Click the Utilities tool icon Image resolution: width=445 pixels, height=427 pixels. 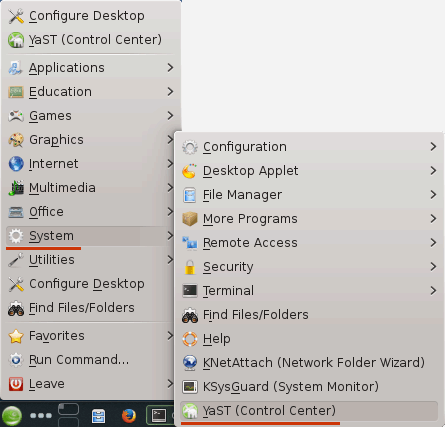[16, 260]
